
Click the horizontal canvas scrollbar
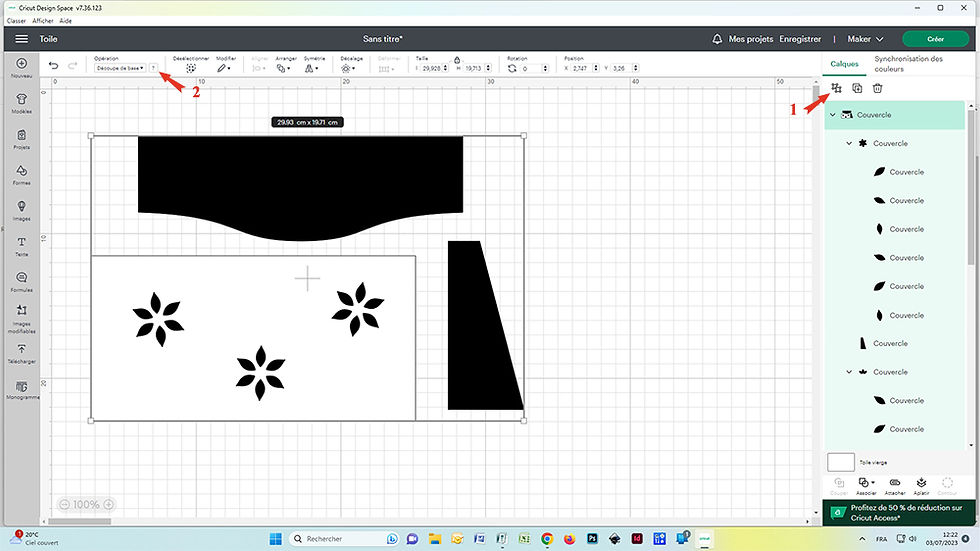pos(80,521)
